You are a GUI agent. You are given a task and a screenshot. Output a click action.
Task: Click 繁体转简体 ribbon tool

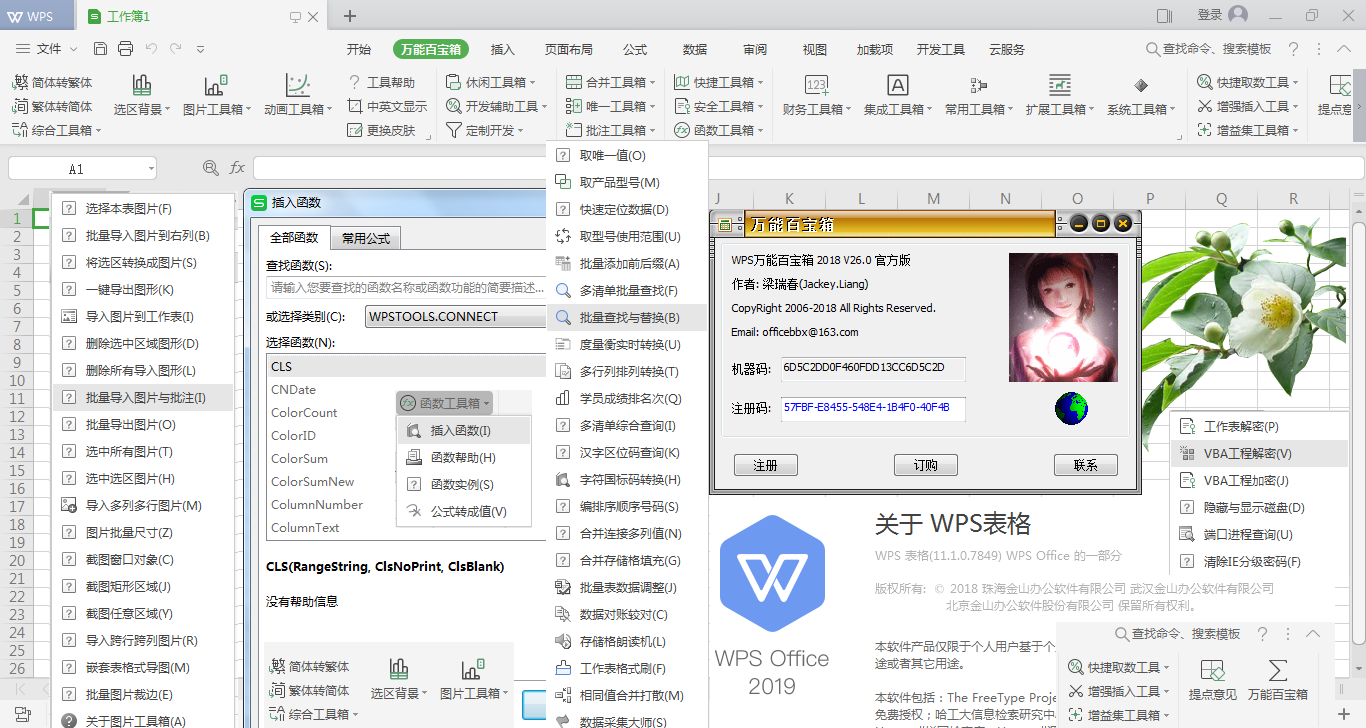coord(53,106)
